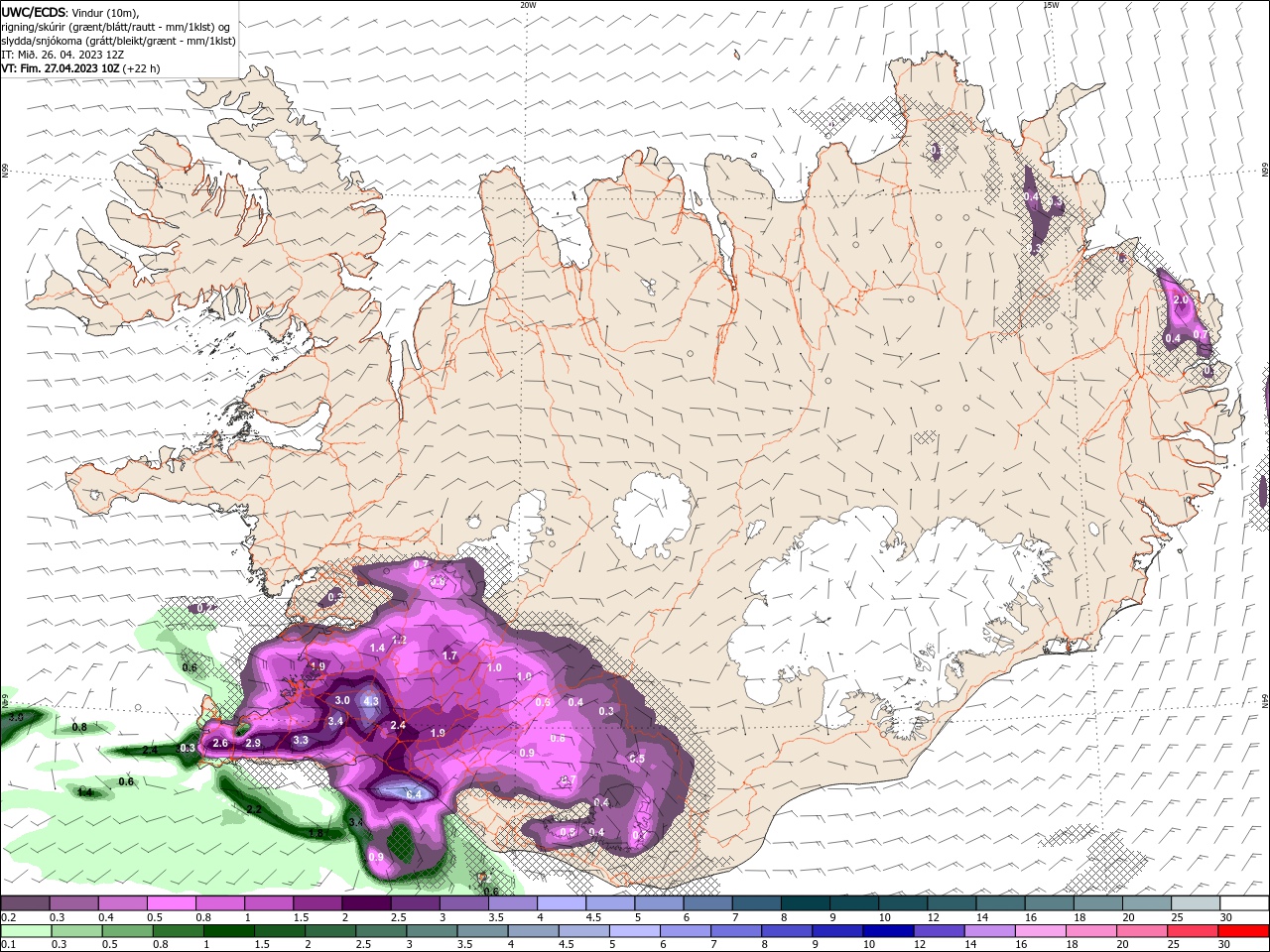Click the 'UWC/ECDS: Vindur (10m)' title line
The image size is (1270, 952).
70,12
